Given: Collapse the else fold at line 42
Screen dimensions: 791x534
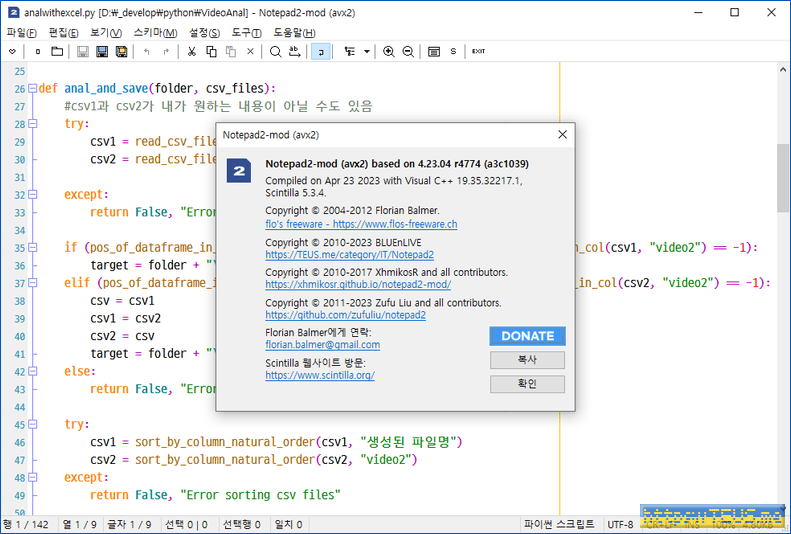Looking at the screenshot, I should 33,371.
